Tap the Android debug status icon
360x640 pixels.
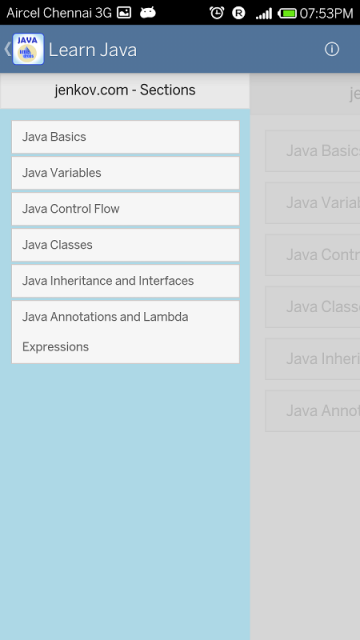coord(148,13)
